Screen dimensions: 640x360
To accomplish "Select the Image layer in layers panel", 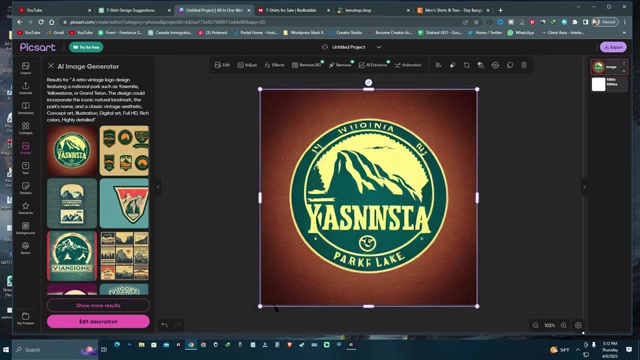I will tap(609, 67).
